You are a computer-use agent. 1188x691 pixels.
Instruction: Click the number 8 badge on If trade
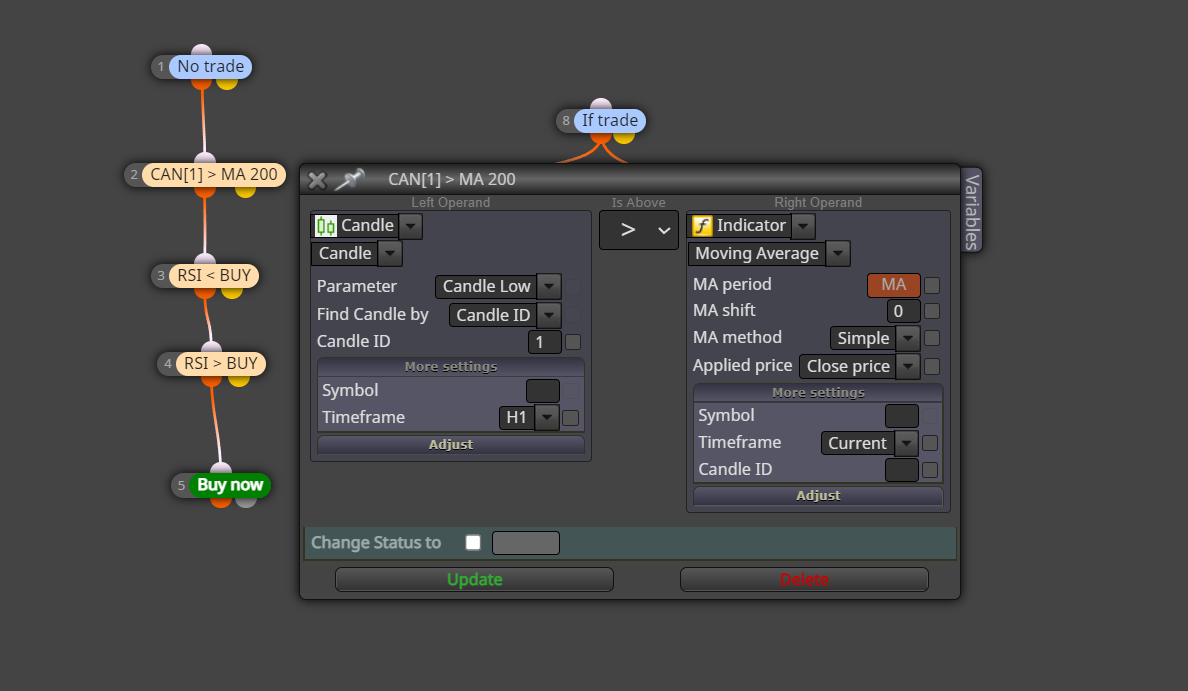(566, 121)
